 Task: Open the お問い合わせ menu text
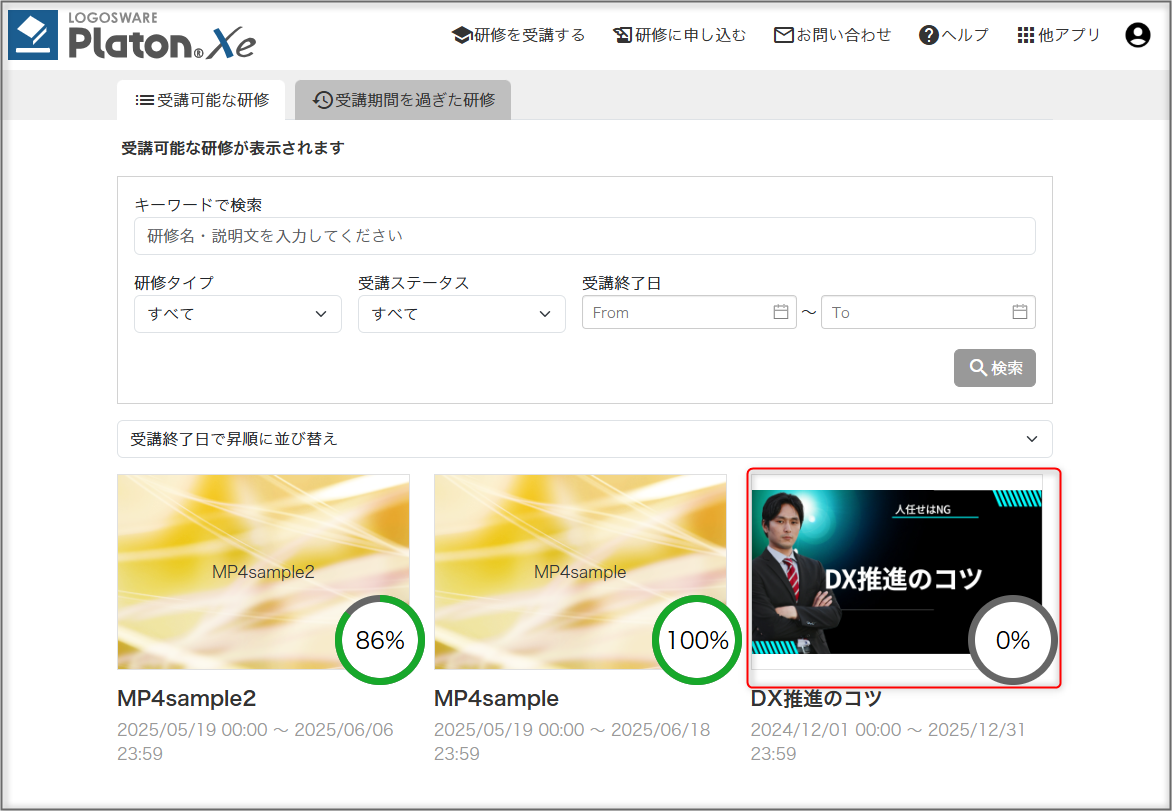point(844,35)
